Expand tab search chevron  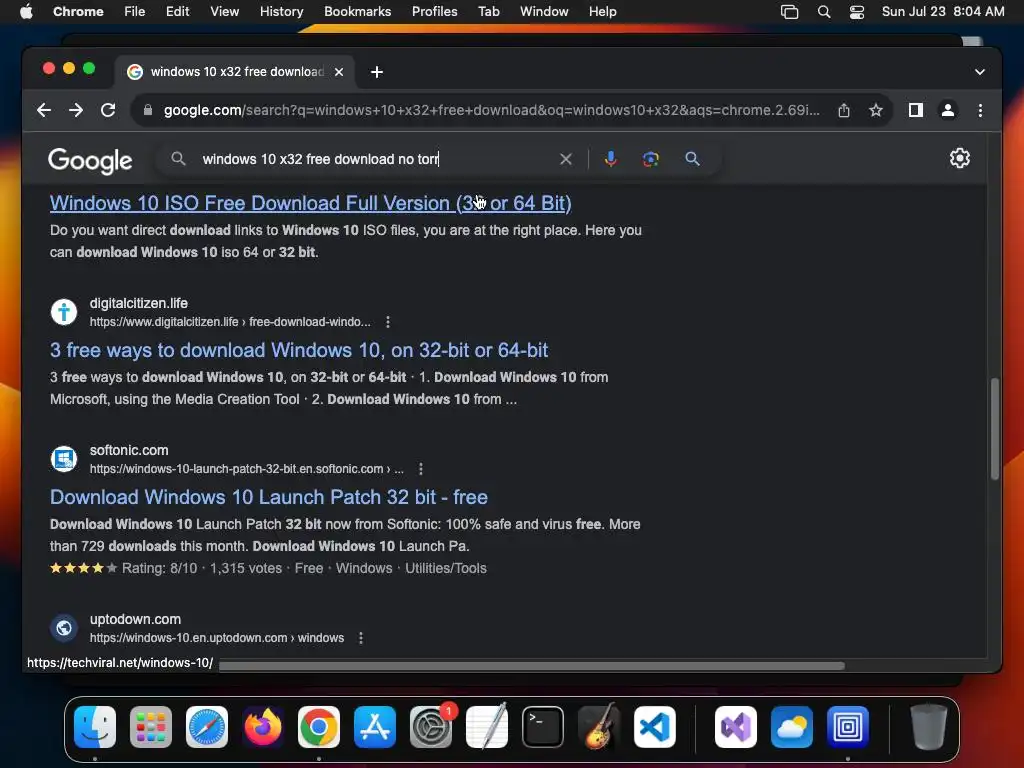[x=980, y=72]
